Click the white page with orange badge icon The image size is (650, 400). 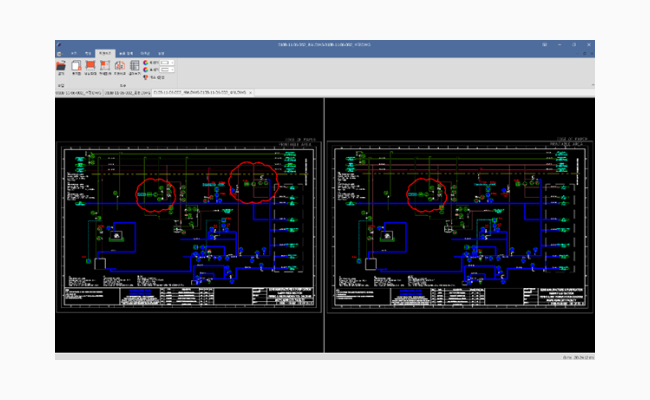[x=76, y=65]
